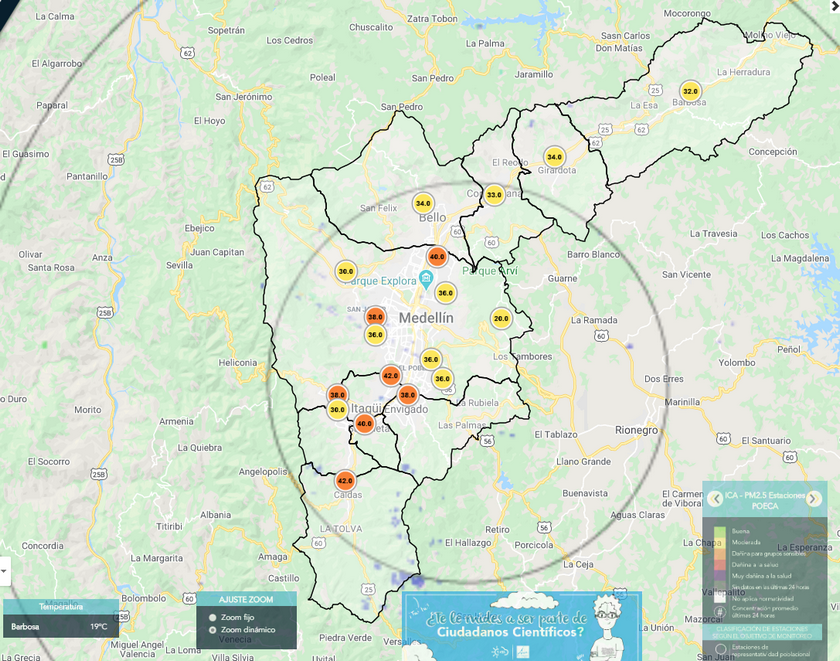Go to previous legend with left chevron

[717, 499]
